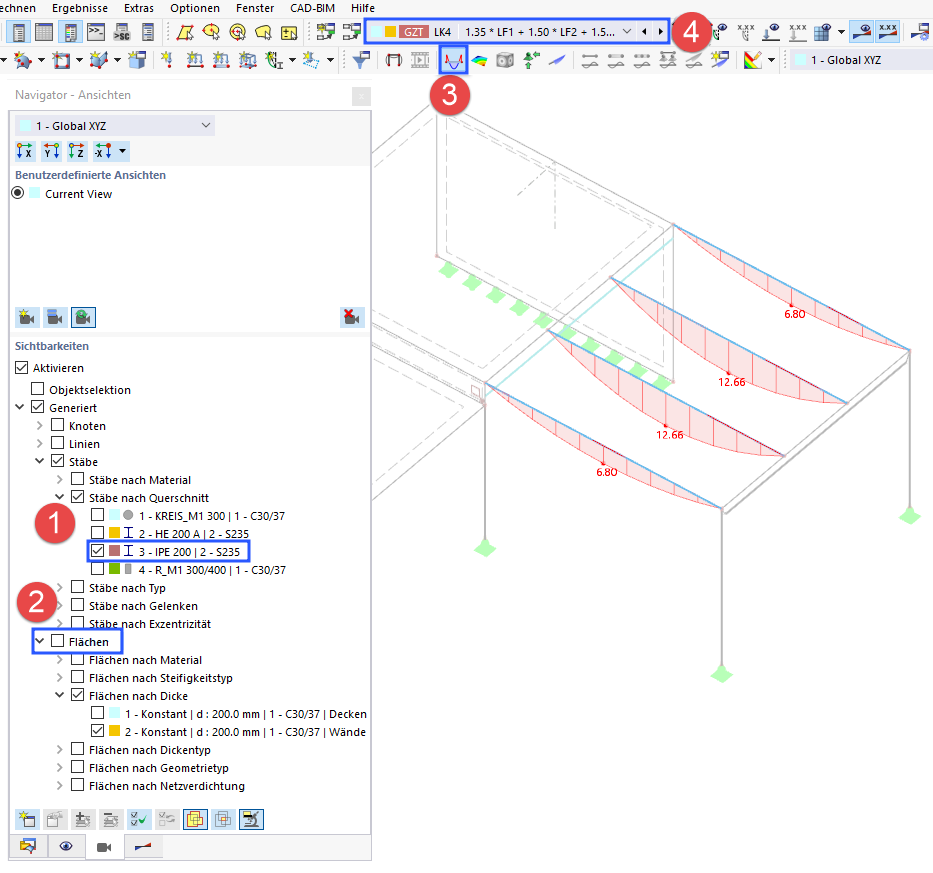
Task: Click the yellow color swatch before GZT
Action: click(x=390, y=32)
